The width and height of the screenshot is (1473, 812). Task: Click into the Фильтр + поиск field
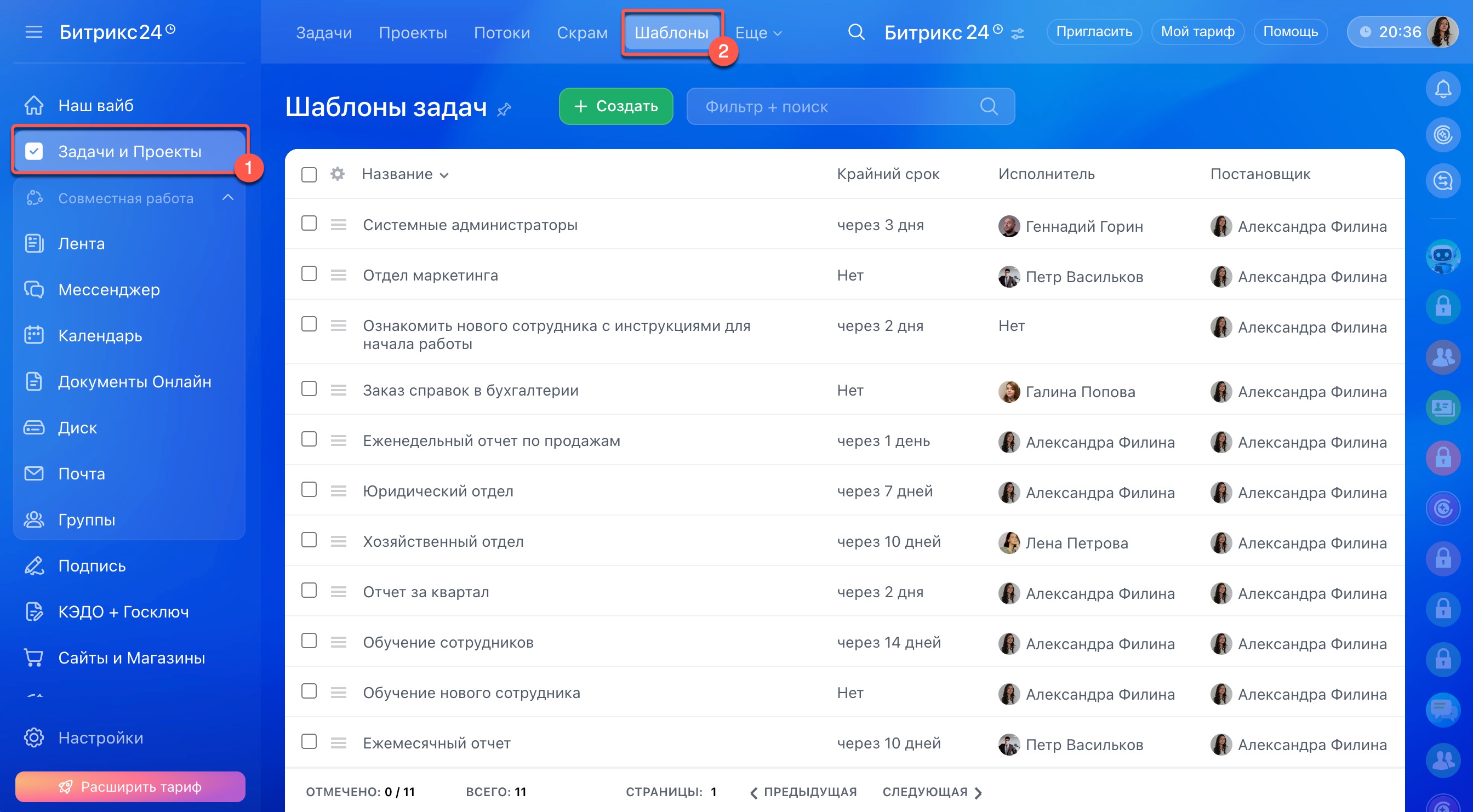tap(835, 106)
